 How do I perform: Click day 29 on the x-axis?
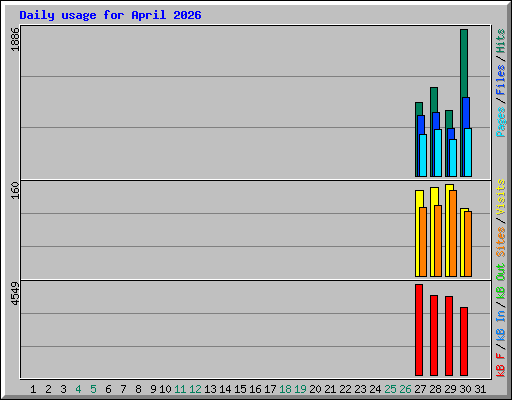(450, 389)
